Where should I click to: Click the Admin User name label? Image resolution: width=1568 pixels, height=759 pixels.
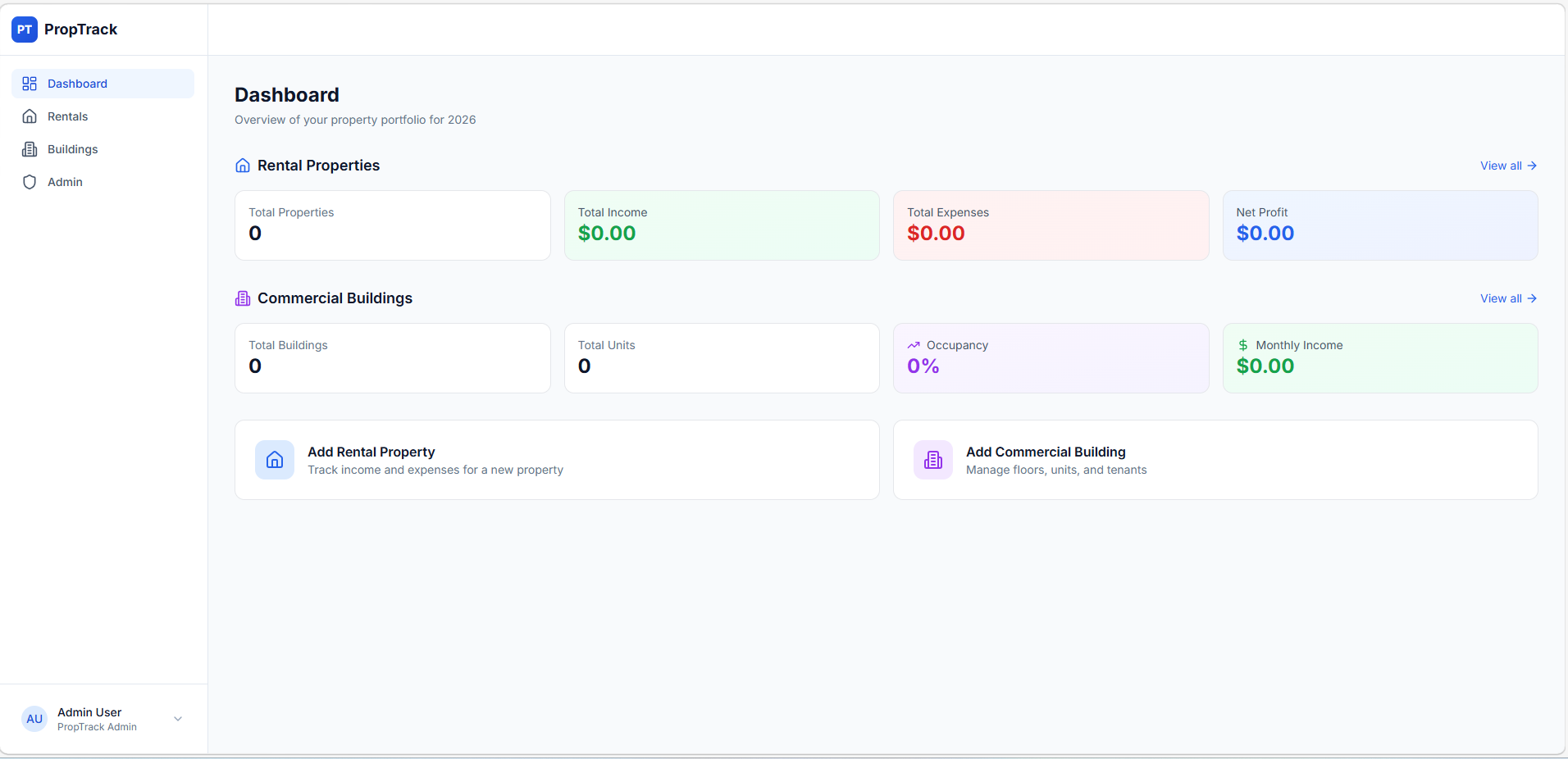tap(89, 712)
